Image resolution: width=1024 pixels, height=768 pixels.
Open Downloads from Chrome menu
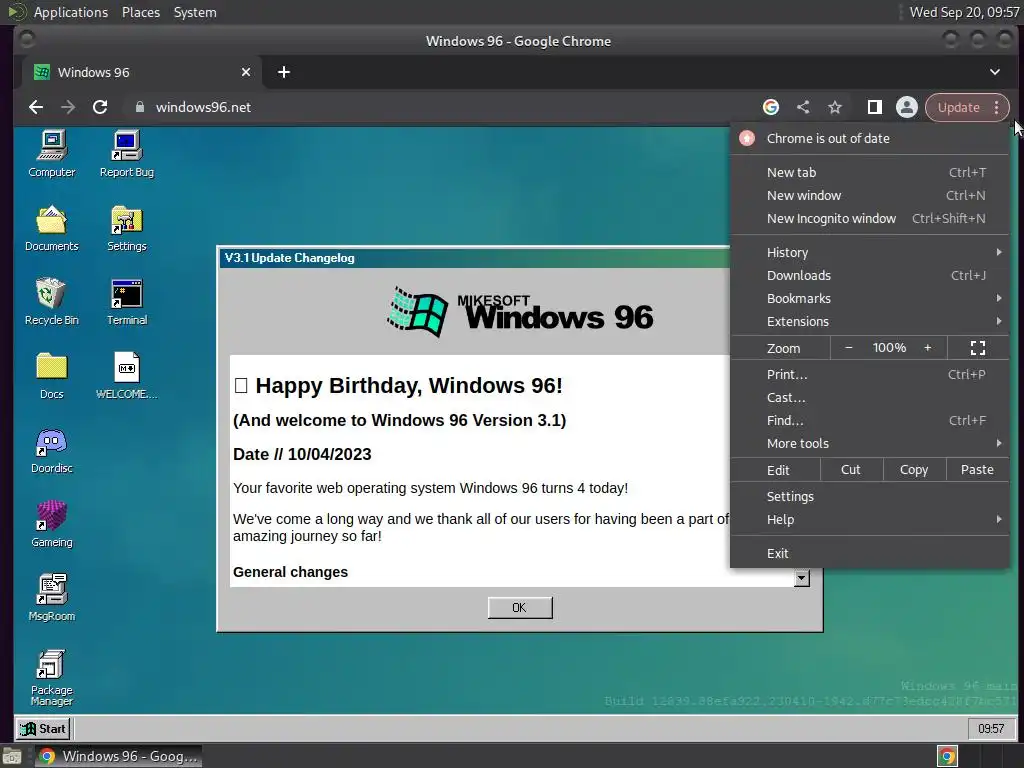pyautogui.click(x=870, y=276)
